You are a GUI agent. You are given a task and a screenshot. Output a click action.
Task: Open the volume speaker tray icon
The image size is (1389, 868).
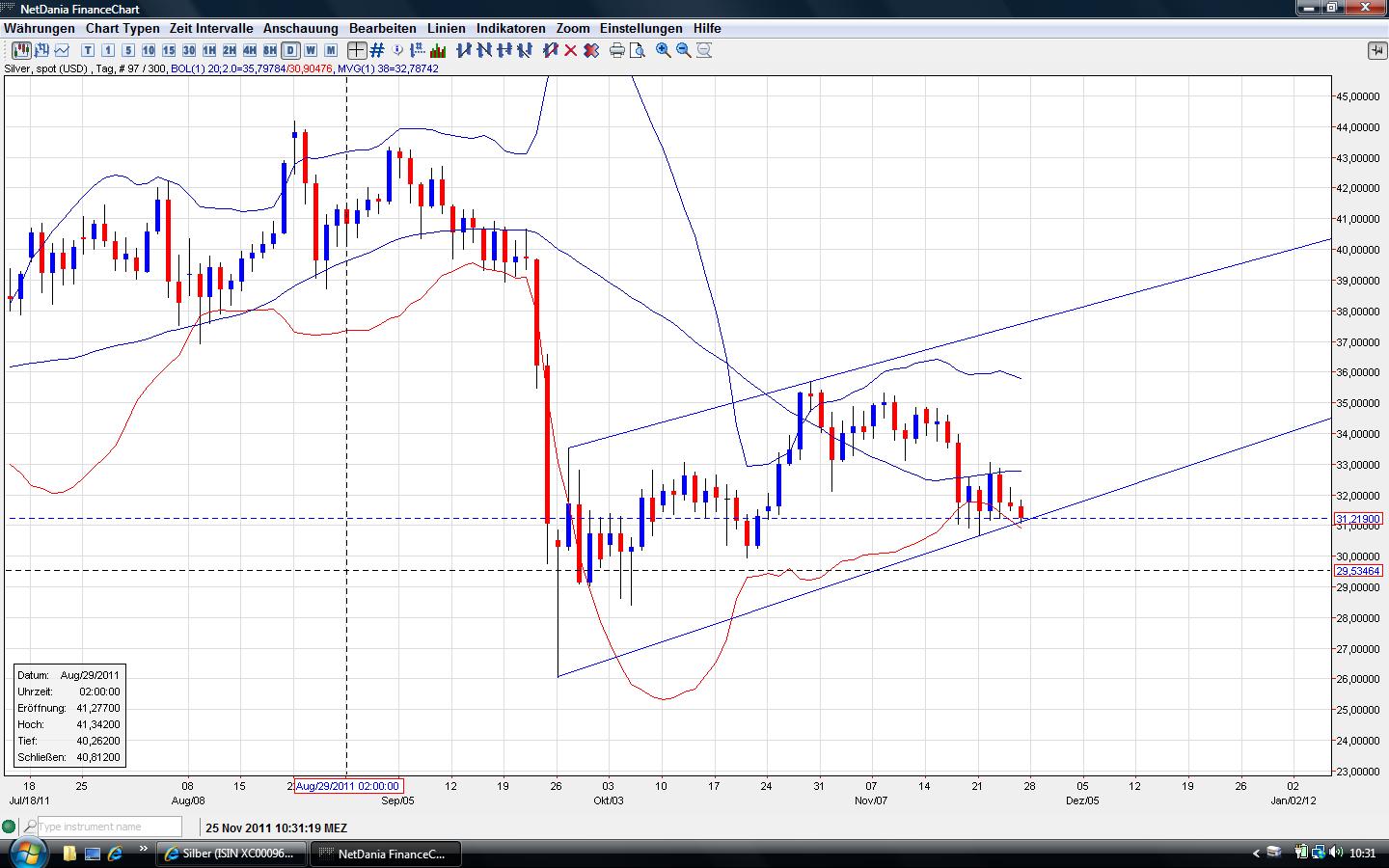(x=1335, y=853)
